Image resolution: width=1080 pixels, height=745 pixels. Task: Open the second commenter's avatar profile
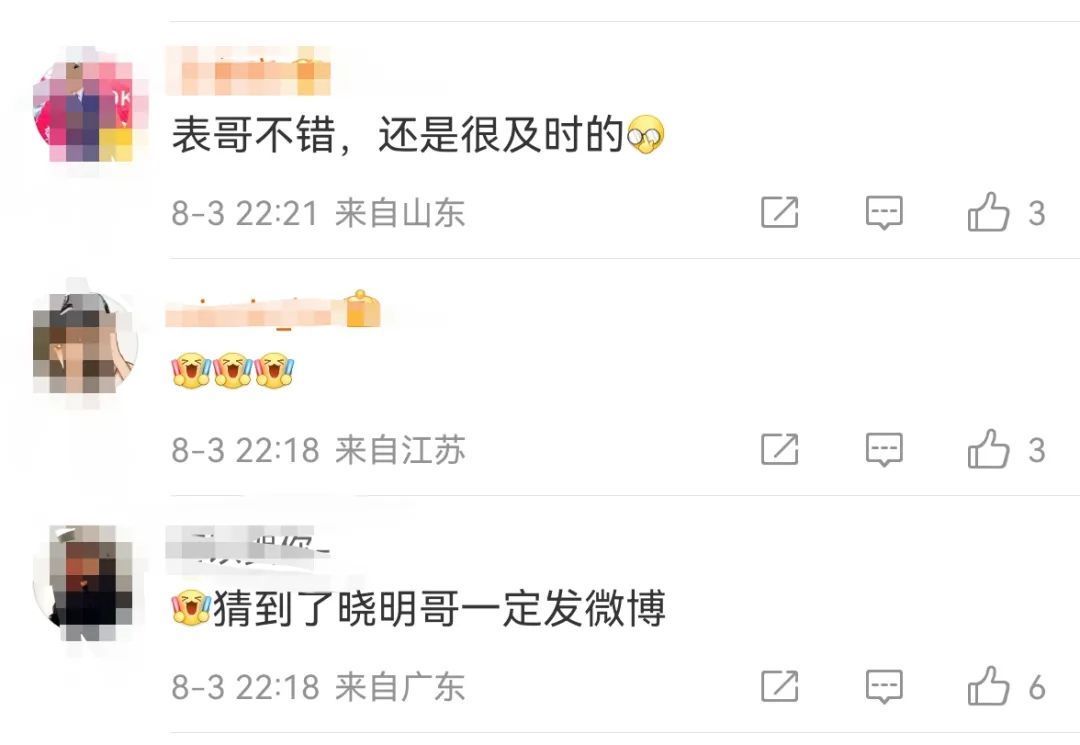click(x=85, y=343)
